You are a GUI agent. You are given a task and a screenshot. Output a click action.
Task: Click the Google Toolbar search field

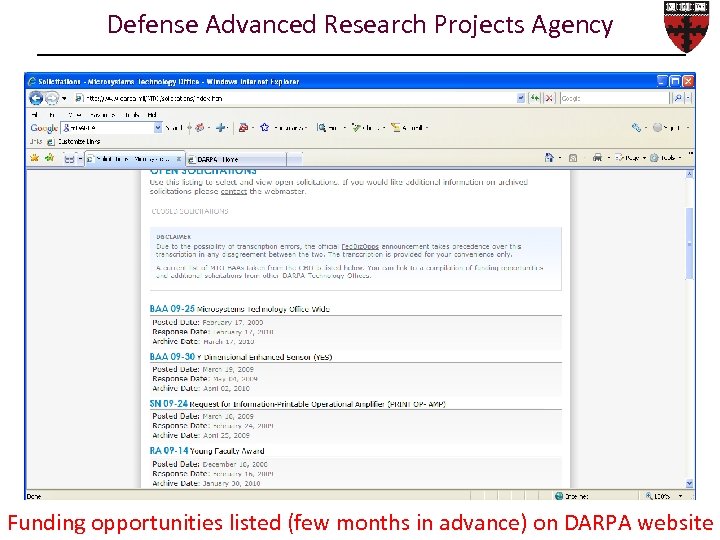[x=107, y=128]
